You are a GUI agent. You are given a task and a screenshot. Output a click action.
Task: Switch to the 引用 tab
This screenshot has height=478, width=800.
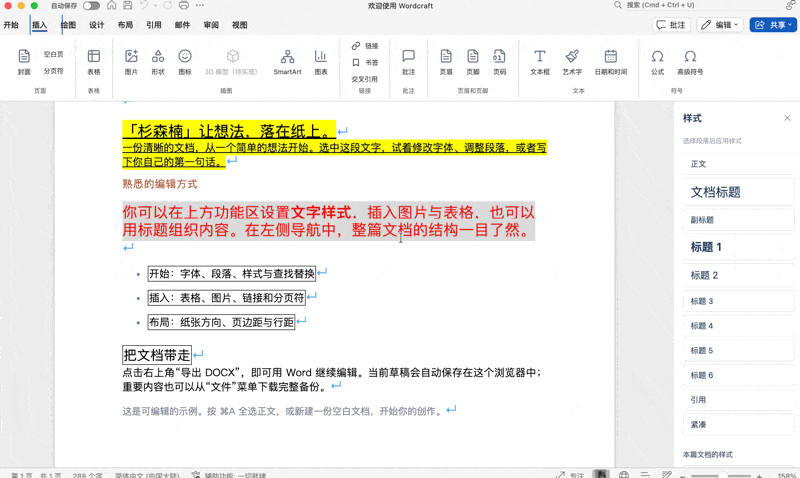154,25
